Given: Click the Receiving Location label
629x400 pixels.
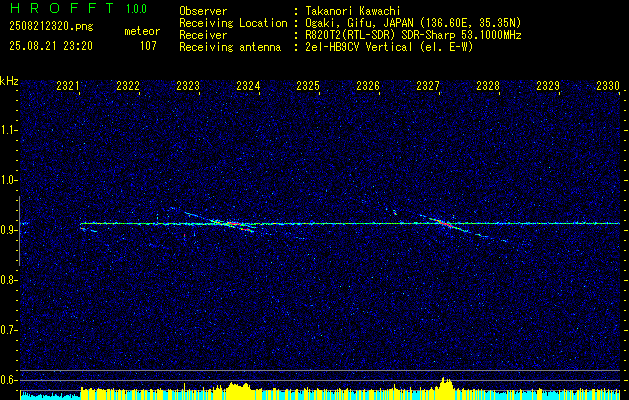Looking at the screenshot, I should (x=233, y=23).
